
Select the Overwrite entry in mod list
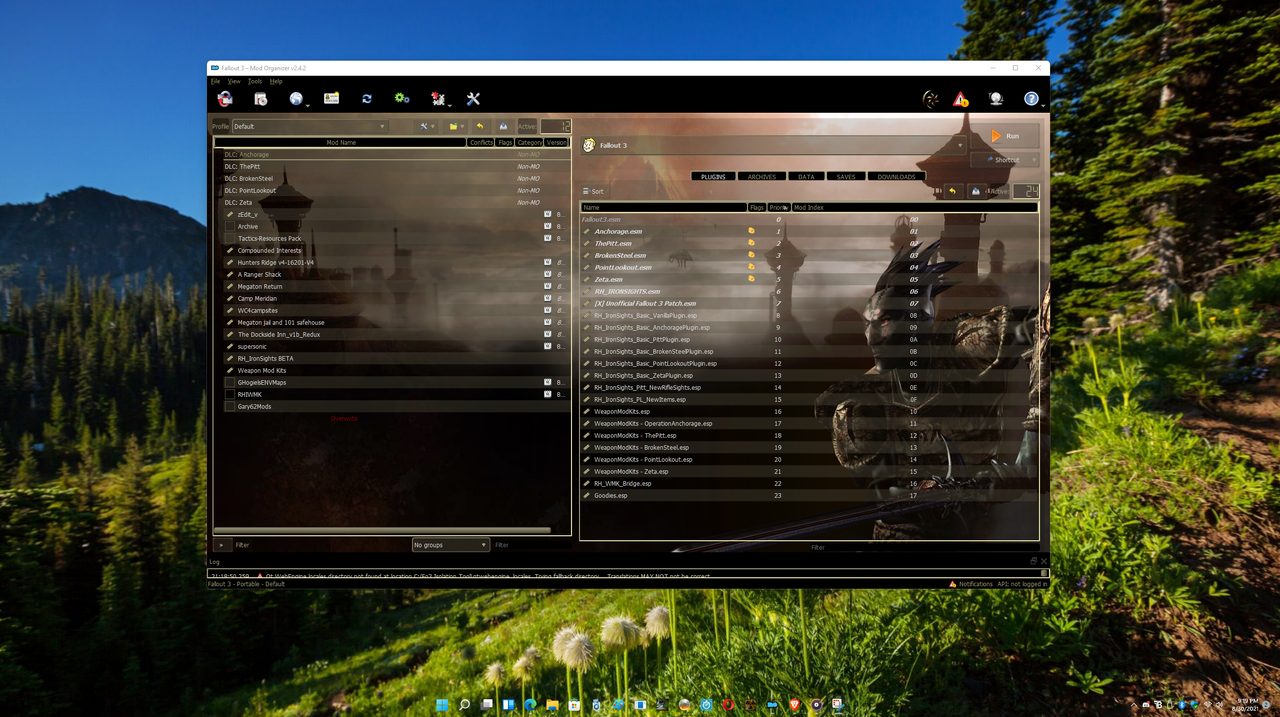tap(344, 418)
